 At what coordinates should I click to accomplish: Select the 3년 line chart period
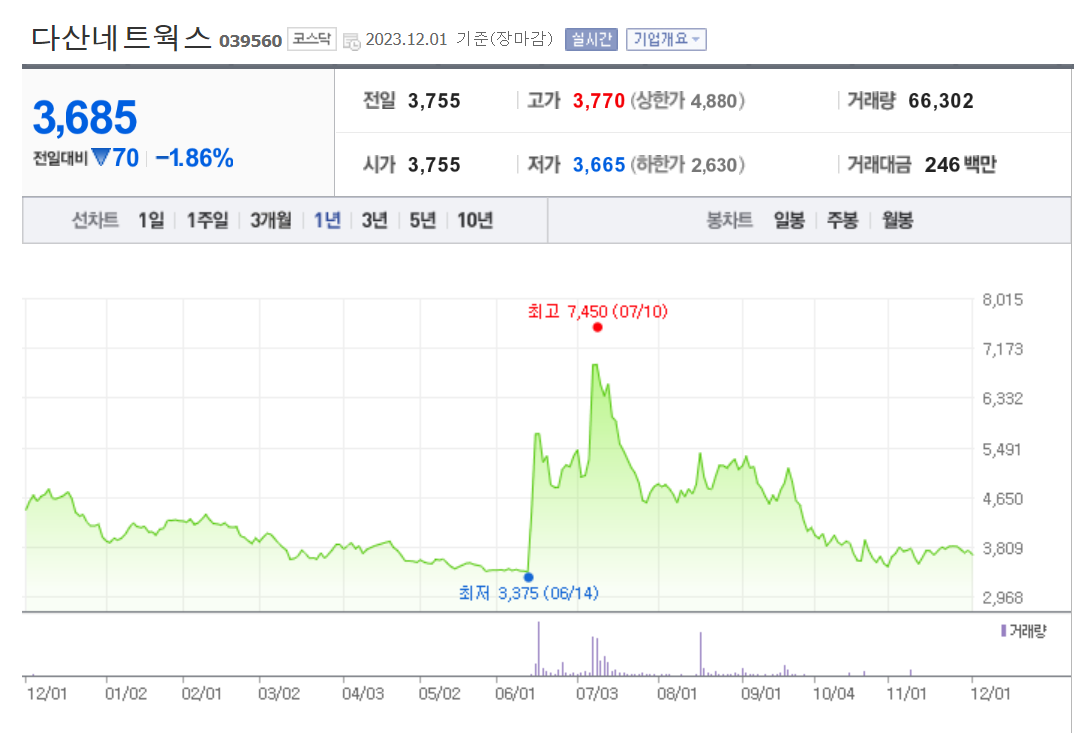pyautogui.click(x=375, y=221)
